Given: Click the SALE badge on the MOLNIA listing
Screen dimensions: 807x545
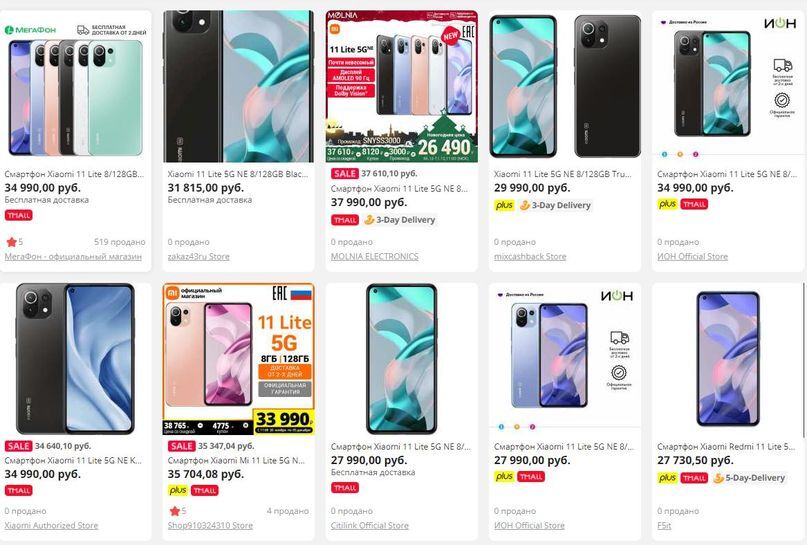Looking at the screenshot, I should (344, 173).
